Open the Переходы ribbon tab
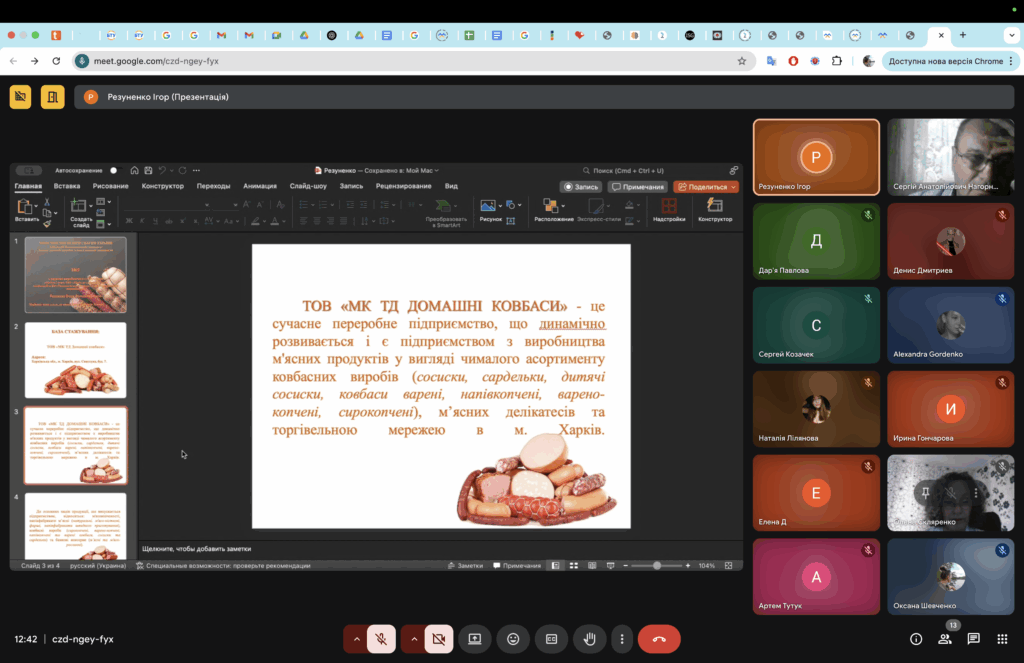 [214, 186]
